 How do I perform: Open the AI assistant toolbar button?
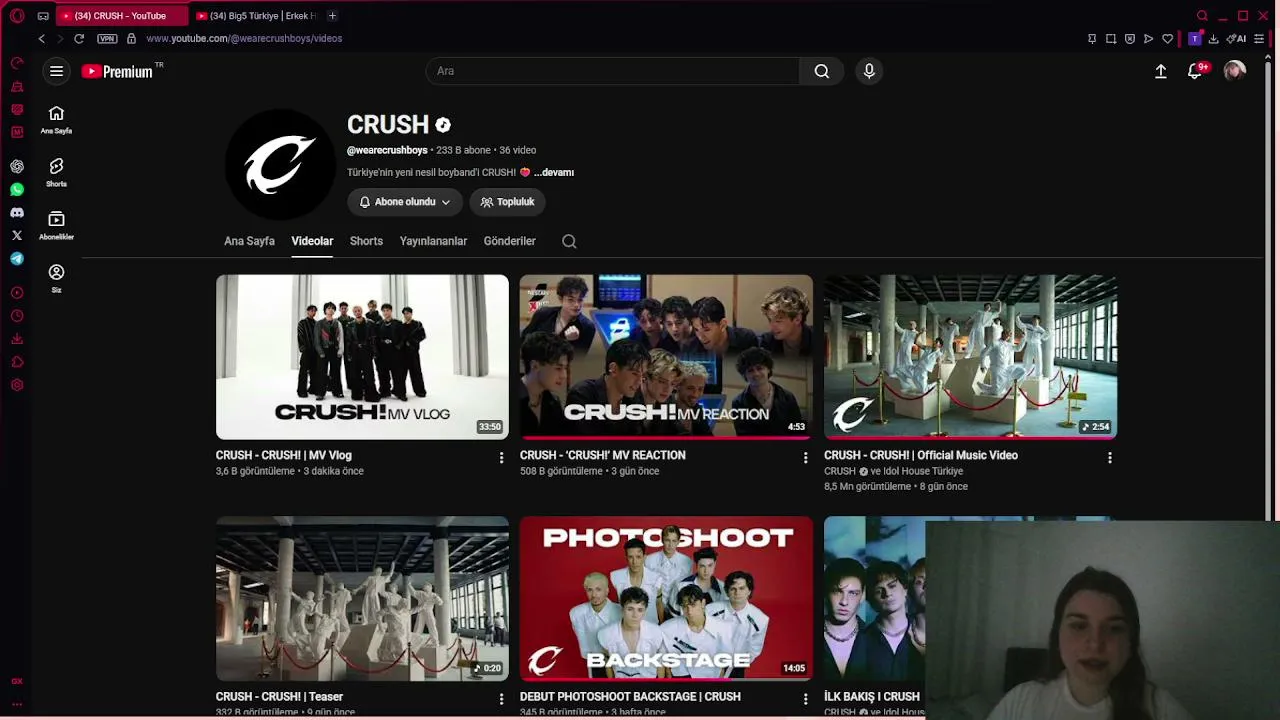click(x=1237, y=39)
